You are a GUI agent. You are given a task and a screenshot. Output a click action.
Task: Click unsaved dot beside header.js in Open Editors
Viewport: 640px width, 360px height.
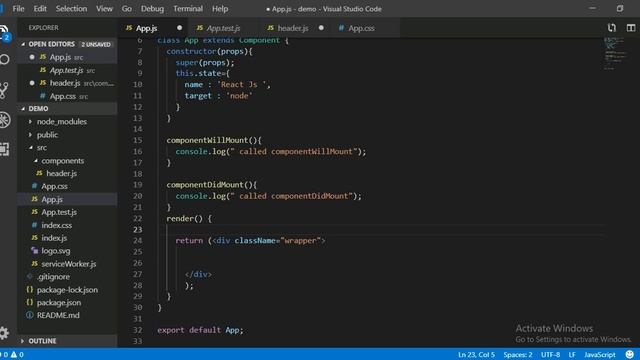pyautogui.click(x=32, y=83)
